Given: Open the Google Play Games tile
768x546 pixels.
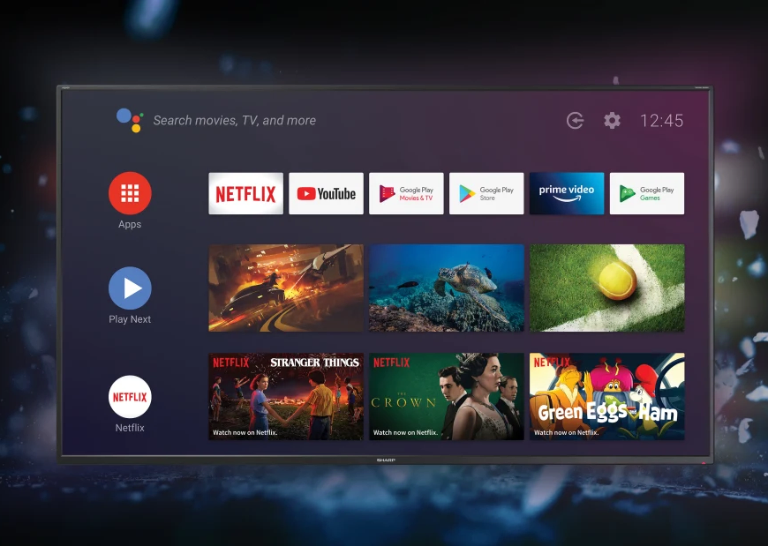Looking at the screenshot, I should click(x=647, y=193).
